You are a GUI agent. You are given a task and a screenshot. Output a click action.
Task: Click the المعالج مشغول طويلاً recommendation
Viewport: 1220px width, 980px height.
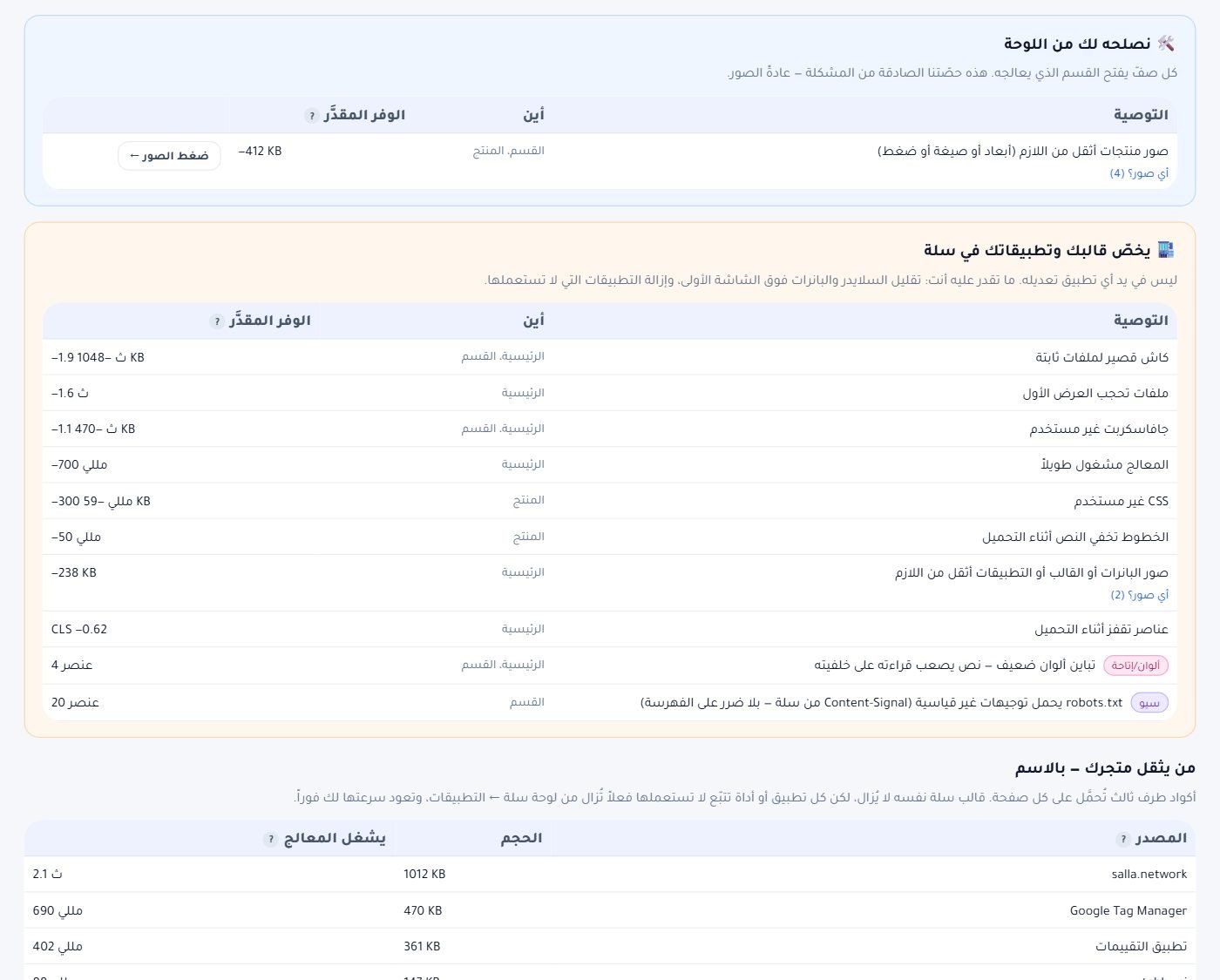[1104, 464]
